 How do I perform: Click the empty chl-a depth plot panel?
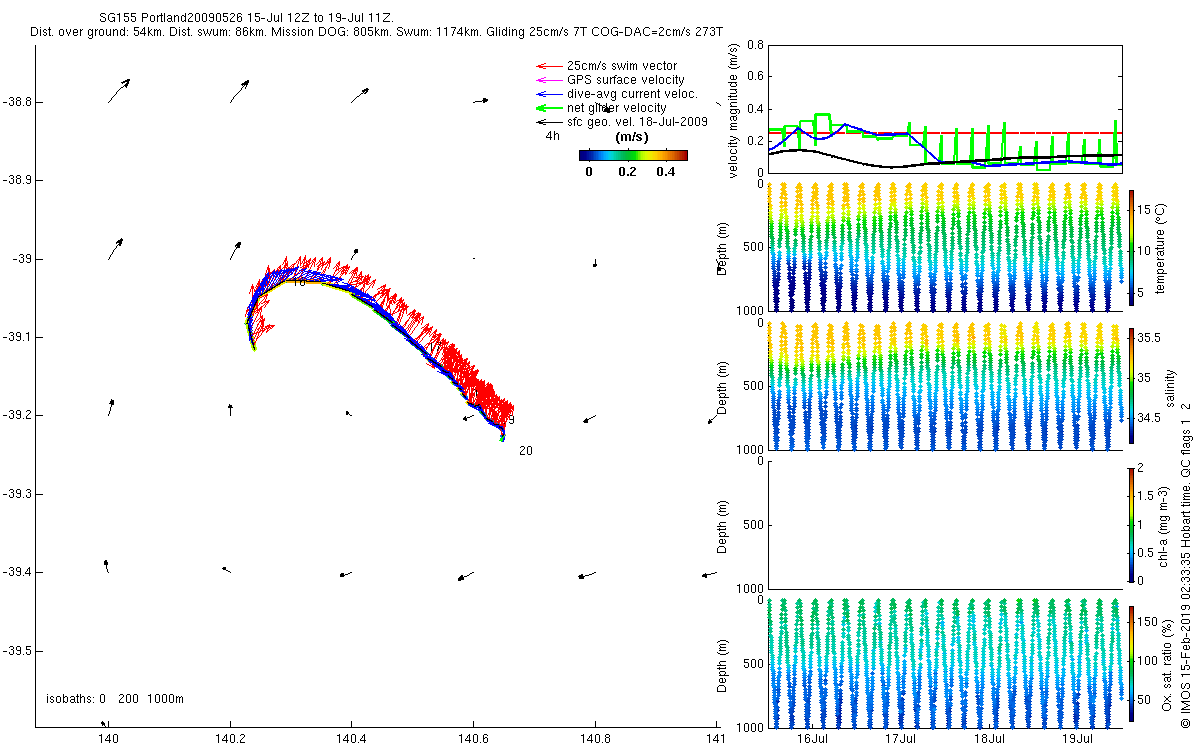[x=945, y=524]
